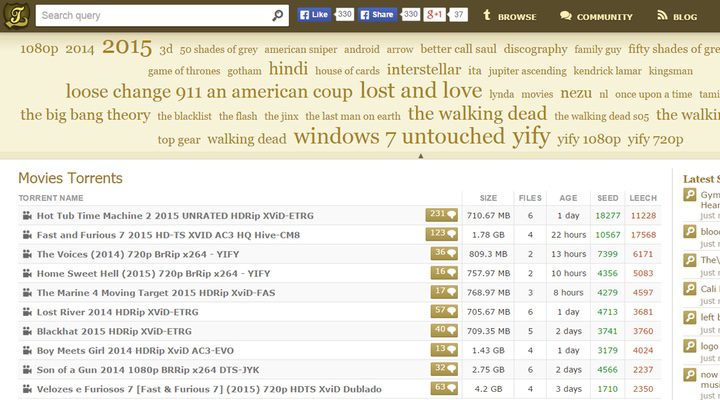Sort table by FILES column header
Viewport: 720px width, 400px height.
click(x=530, y=198)
